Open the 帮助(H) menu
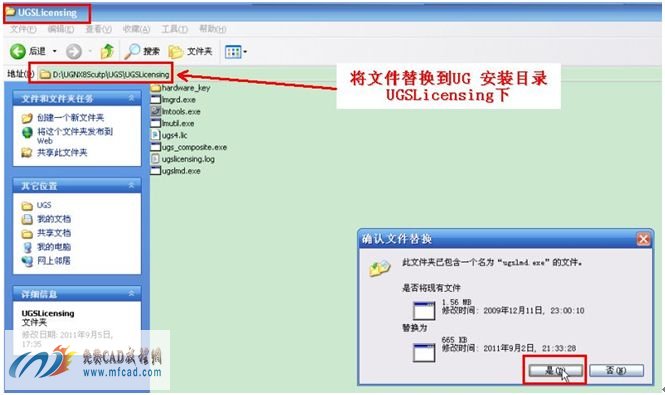 (212, 29)
